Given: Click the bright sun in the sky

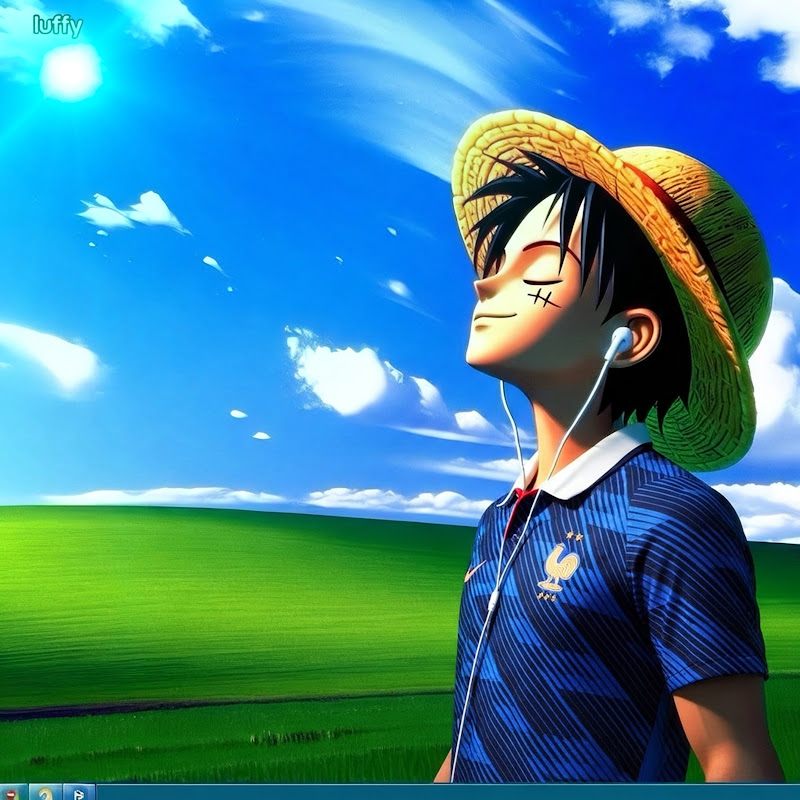Looking at the screenshot, I should [70, 72].
